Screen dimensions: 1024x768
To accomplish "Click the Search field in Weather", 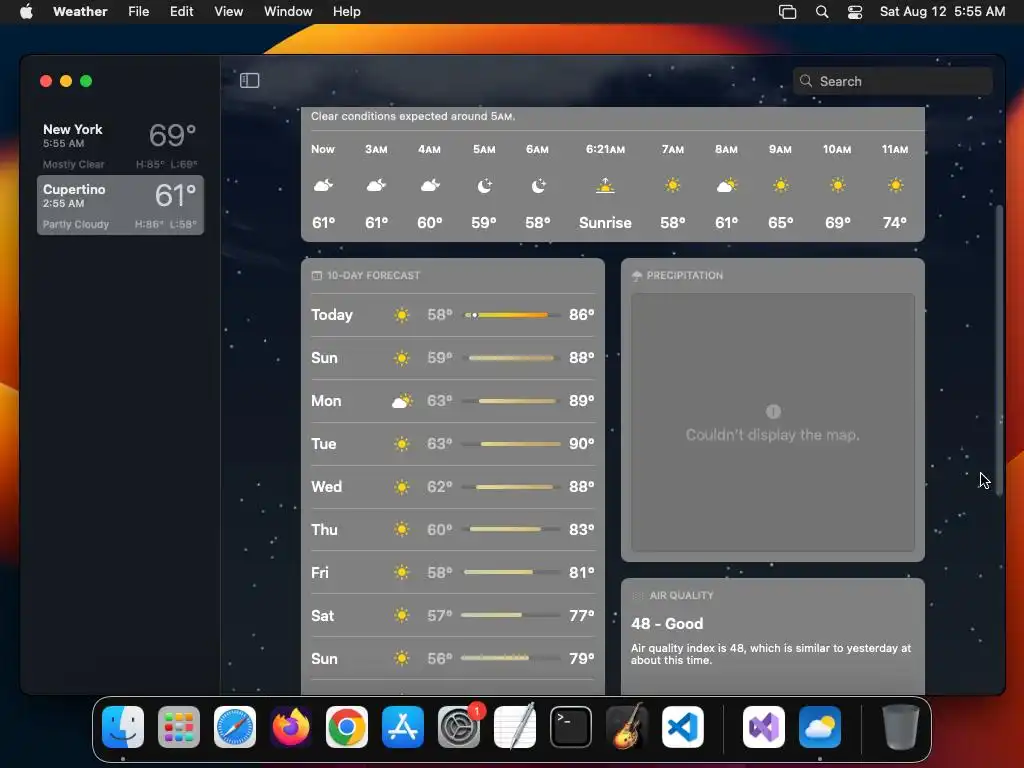I will pyautogui.click(x=892, y=81).
